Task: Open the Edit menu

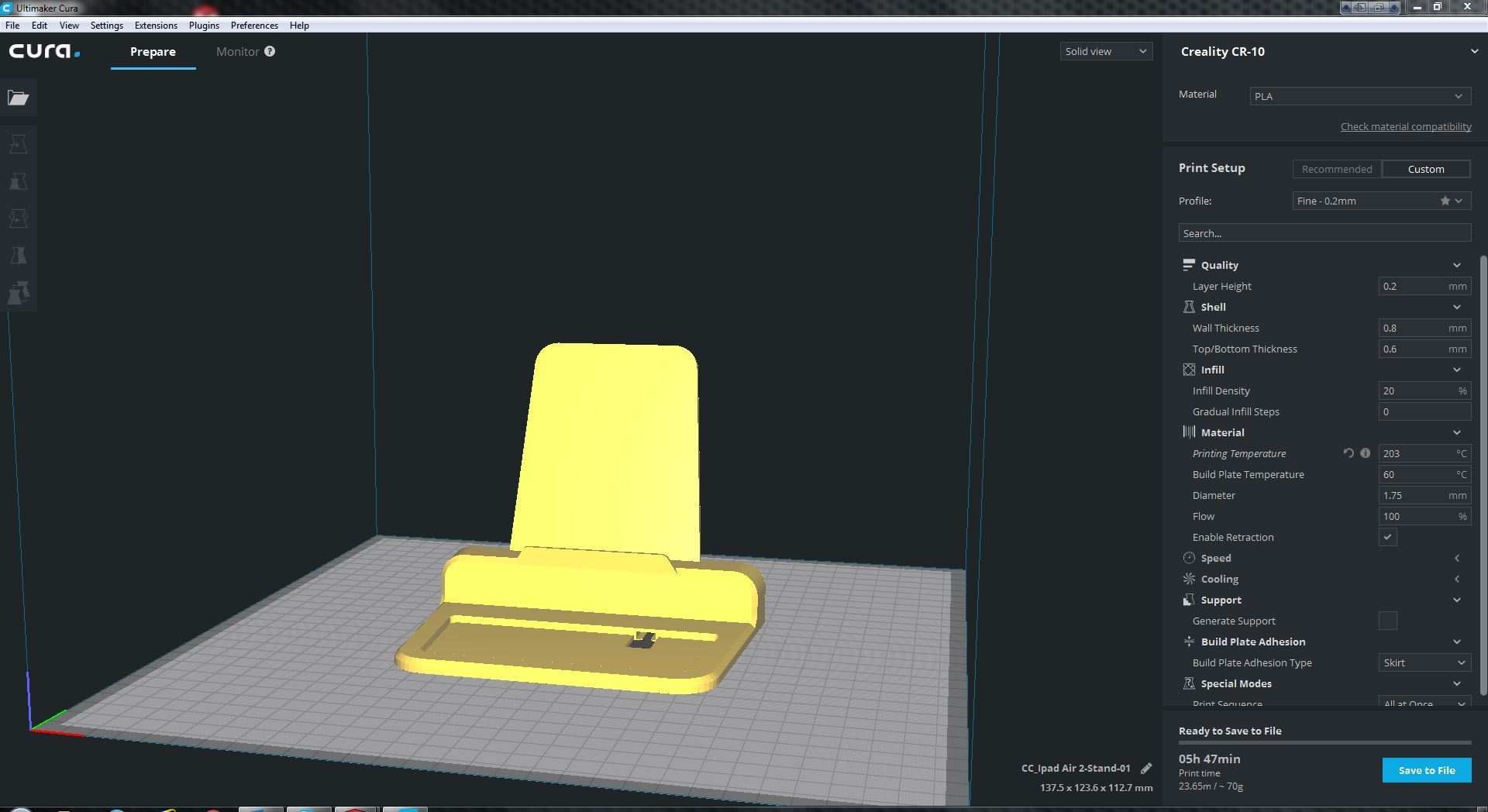Action: (x=39, y=26)
